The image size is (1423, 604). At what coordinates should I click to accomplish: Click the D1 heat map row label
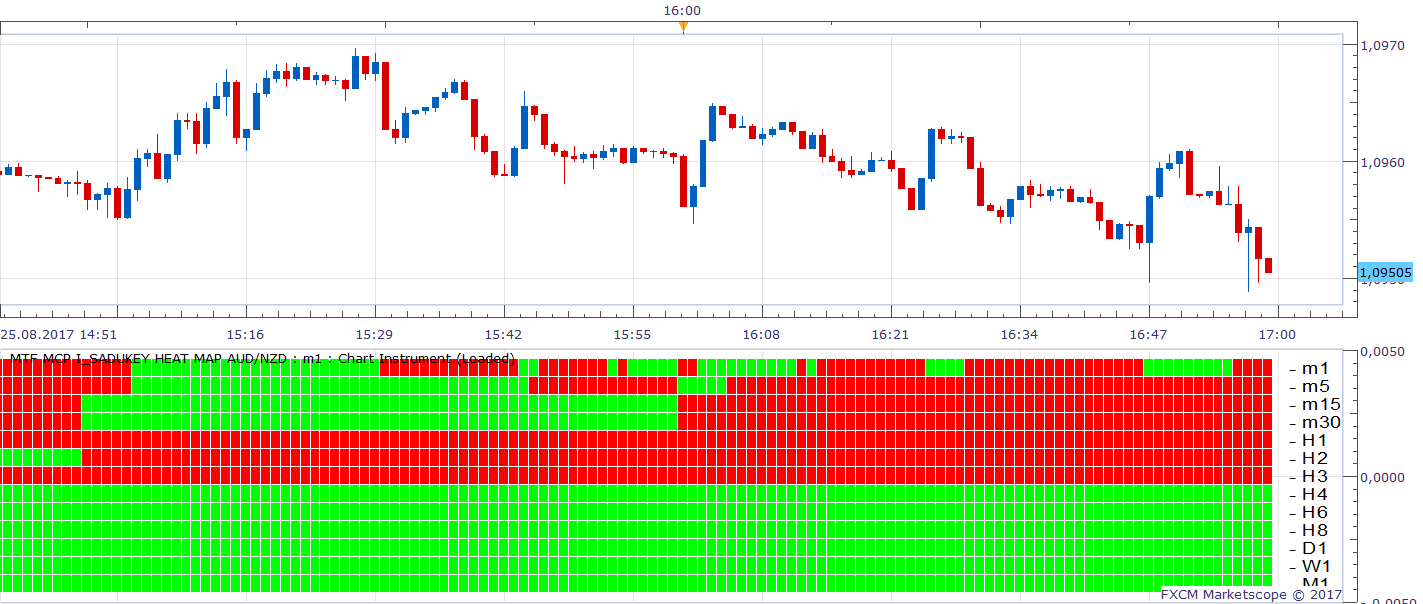coord(1314,549)
